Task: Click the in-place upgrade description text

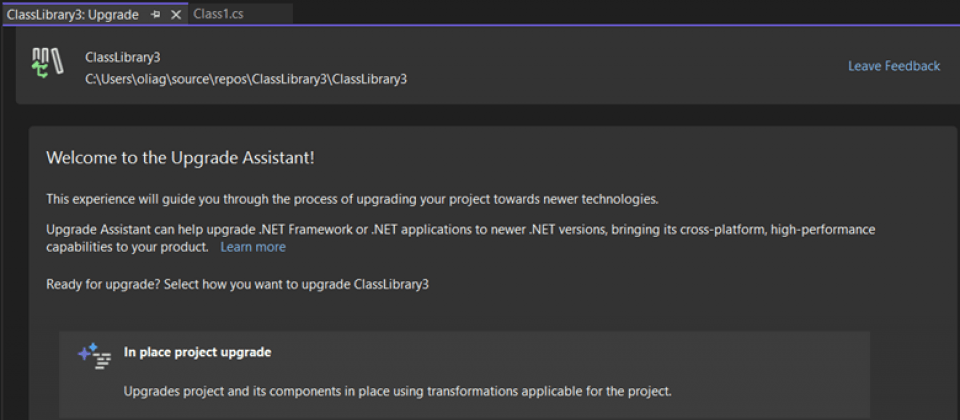Action: pos(397,390)
